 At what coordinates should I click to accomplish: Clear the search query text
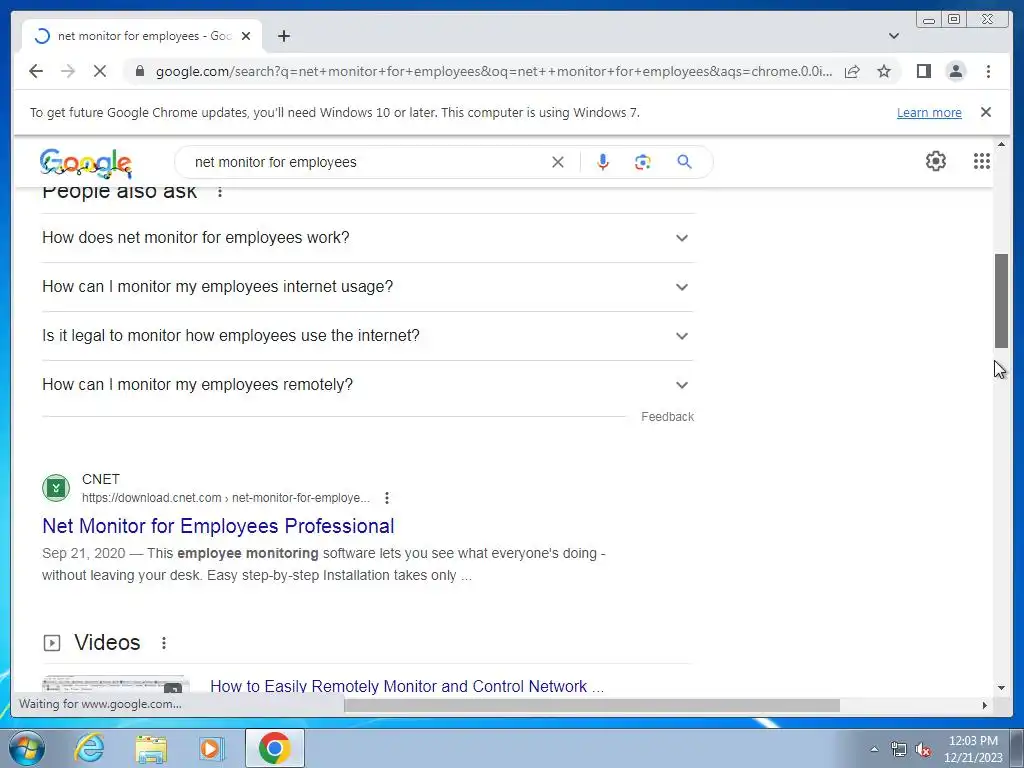click(557, 162)
